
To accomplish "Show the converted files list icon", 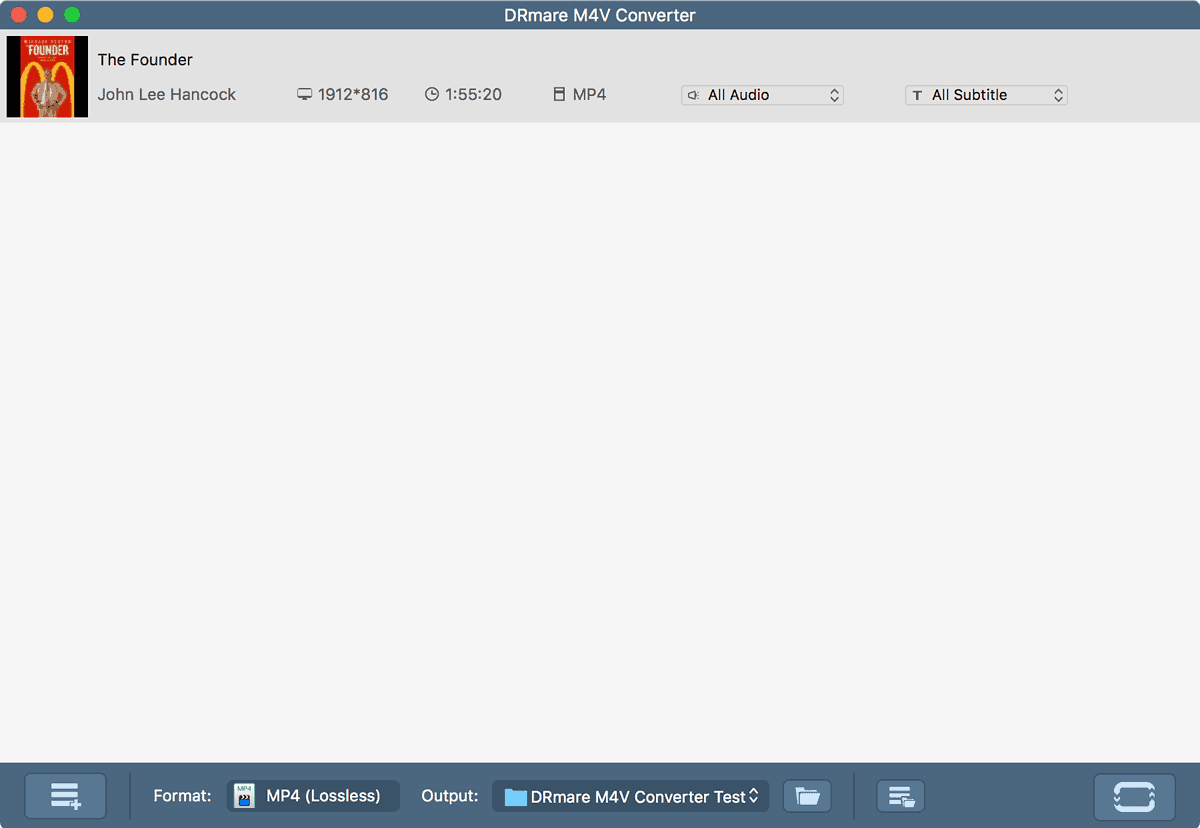I will coord(900,797).
